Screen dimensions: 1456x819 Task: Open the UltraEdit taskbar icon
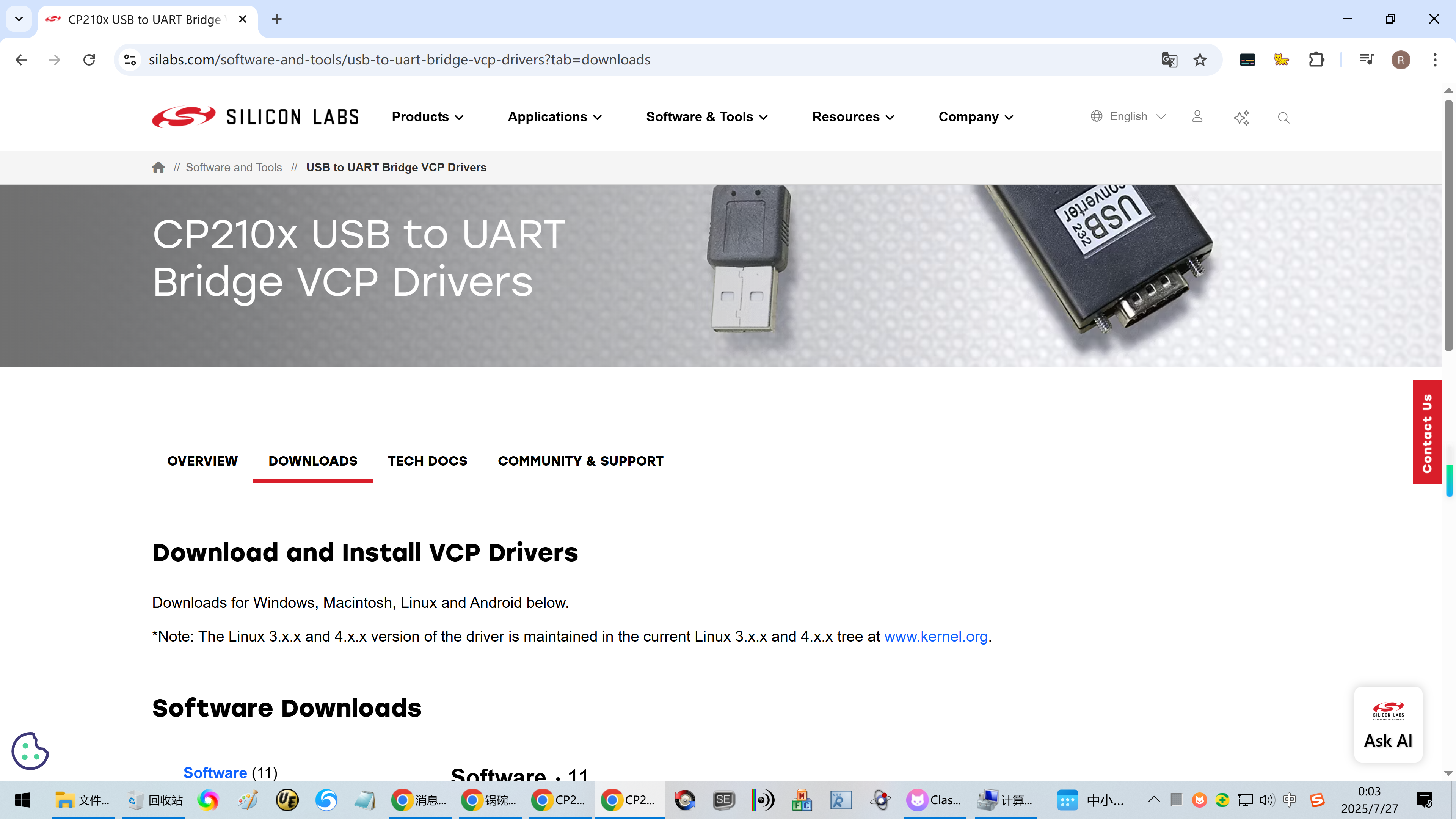coord(287,800)
